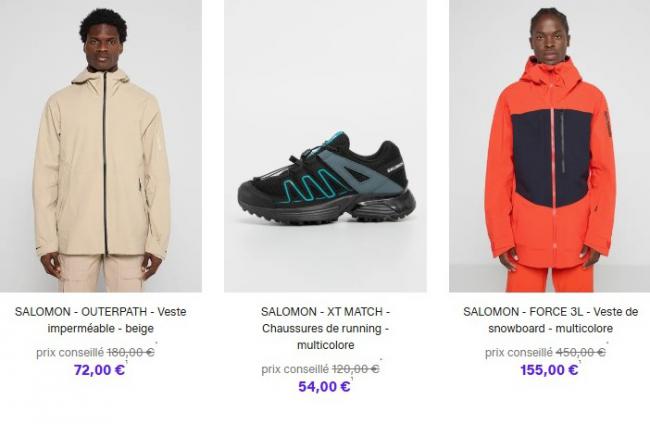650x424 pixels.
Task: Click the crossed-out 450,00 € price
Action: click(580, 353)
